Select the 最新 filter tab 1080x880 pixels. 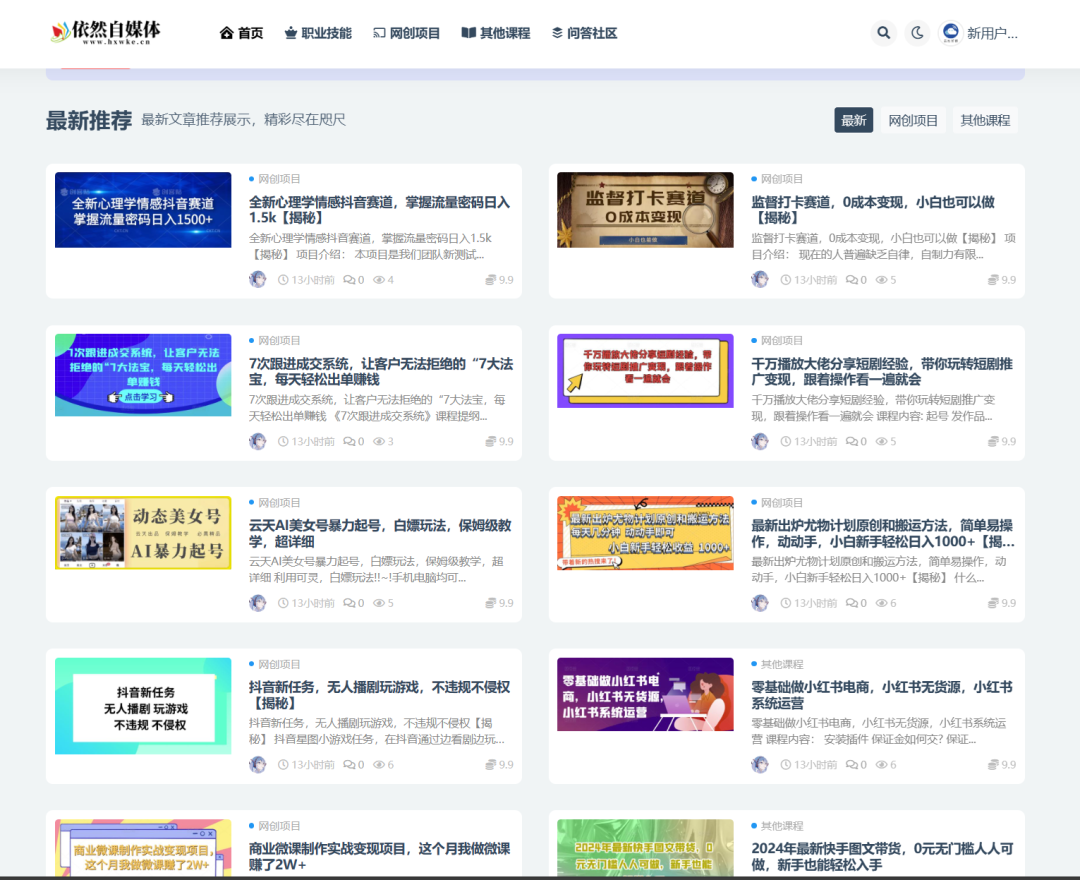click(853, 121)
